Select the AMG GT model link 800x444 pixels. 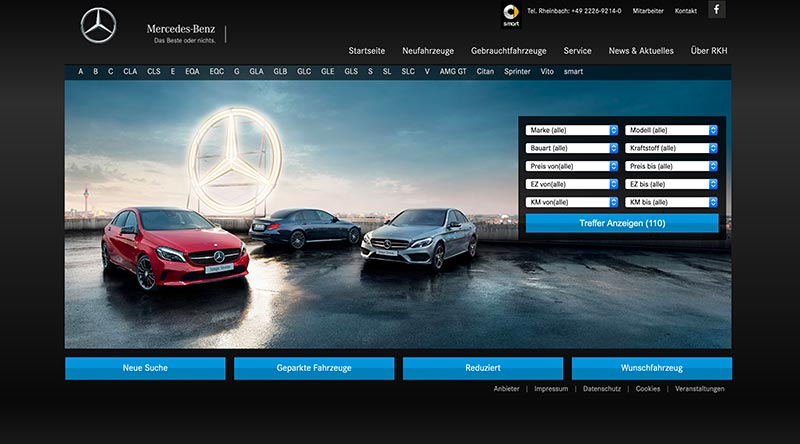(453, 71)
